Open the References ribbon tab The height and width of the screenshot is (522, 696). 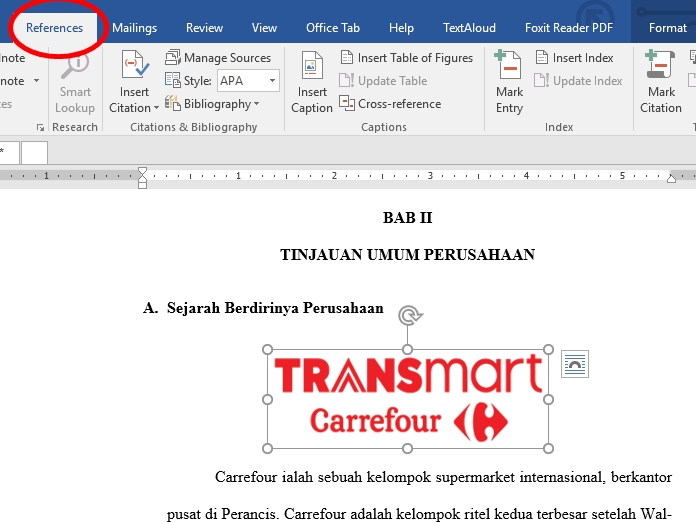tap(54, 28)
